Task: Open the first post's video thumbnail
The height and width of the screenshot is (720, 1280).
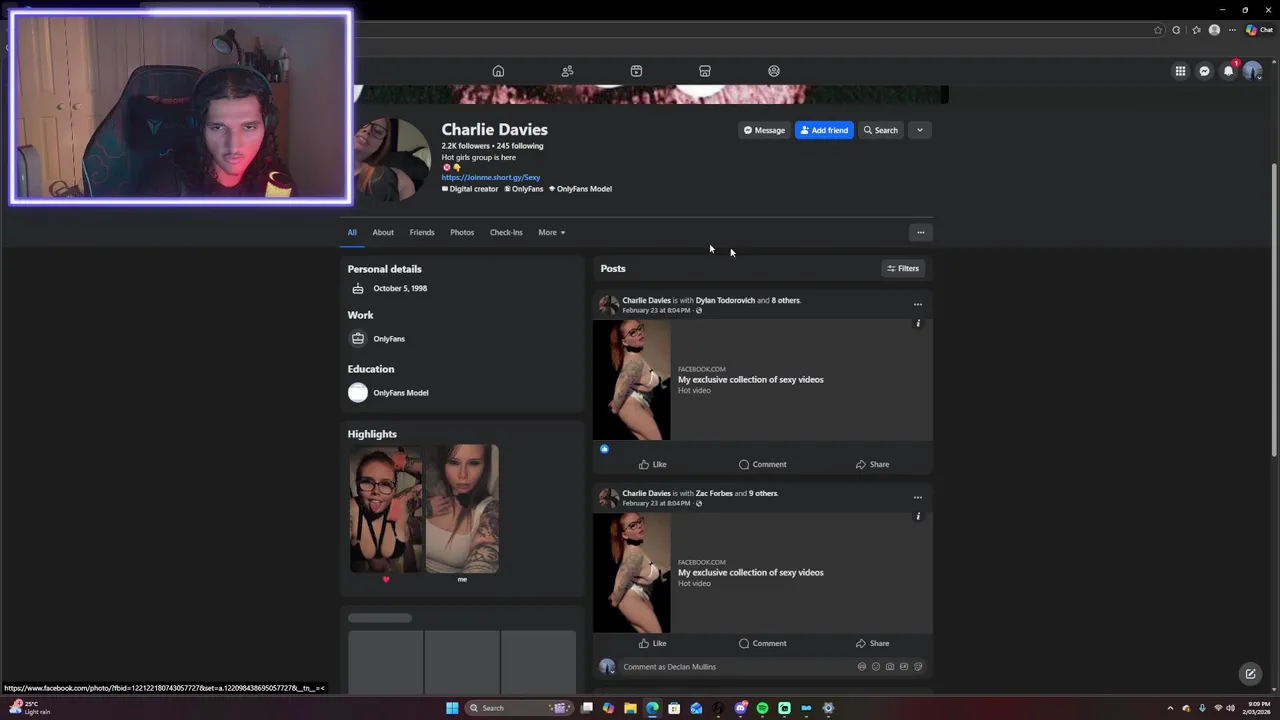Action: [x=632, y=380]
